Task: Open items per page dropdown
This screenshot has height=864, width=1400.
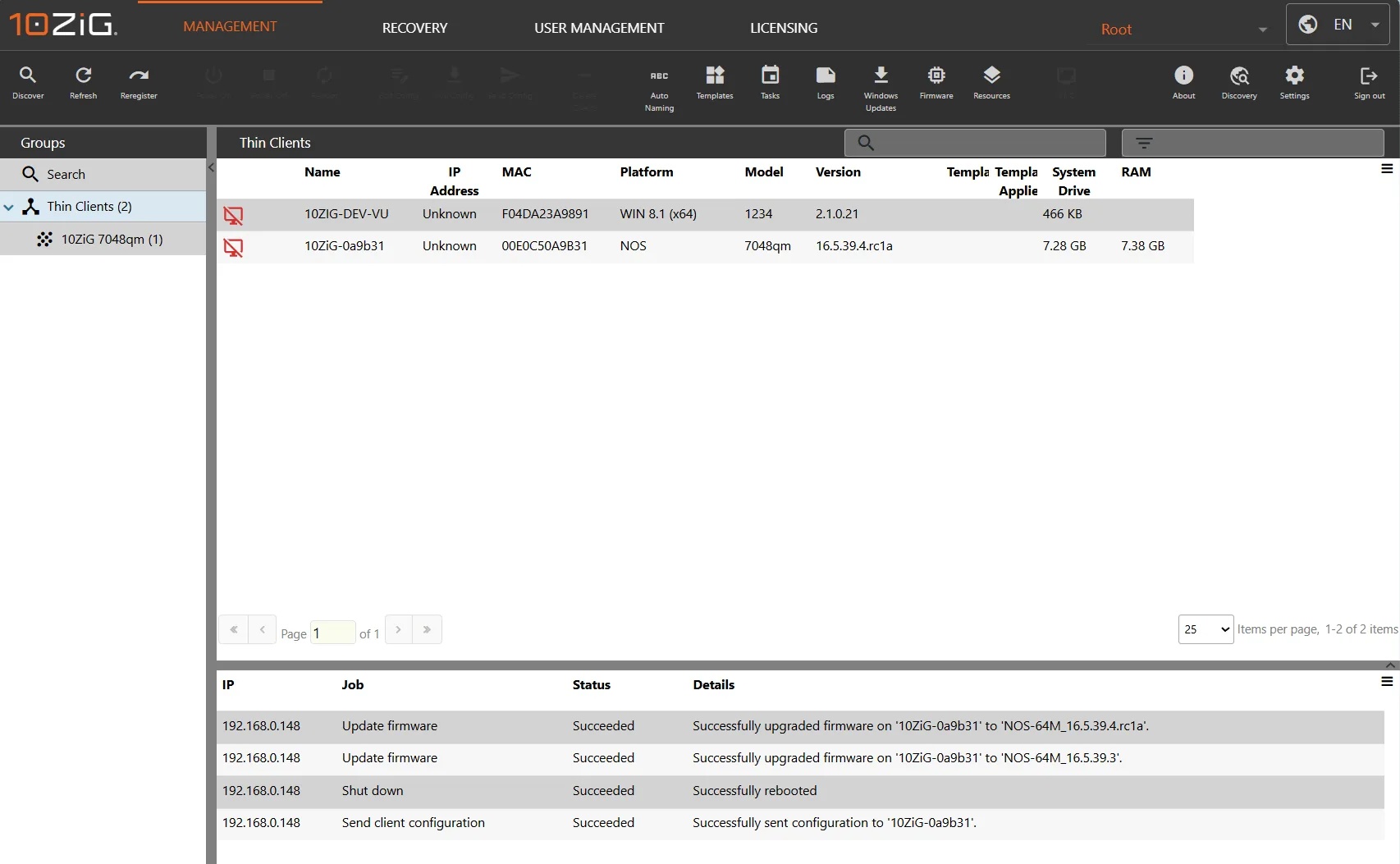Action: [1206, 629]
